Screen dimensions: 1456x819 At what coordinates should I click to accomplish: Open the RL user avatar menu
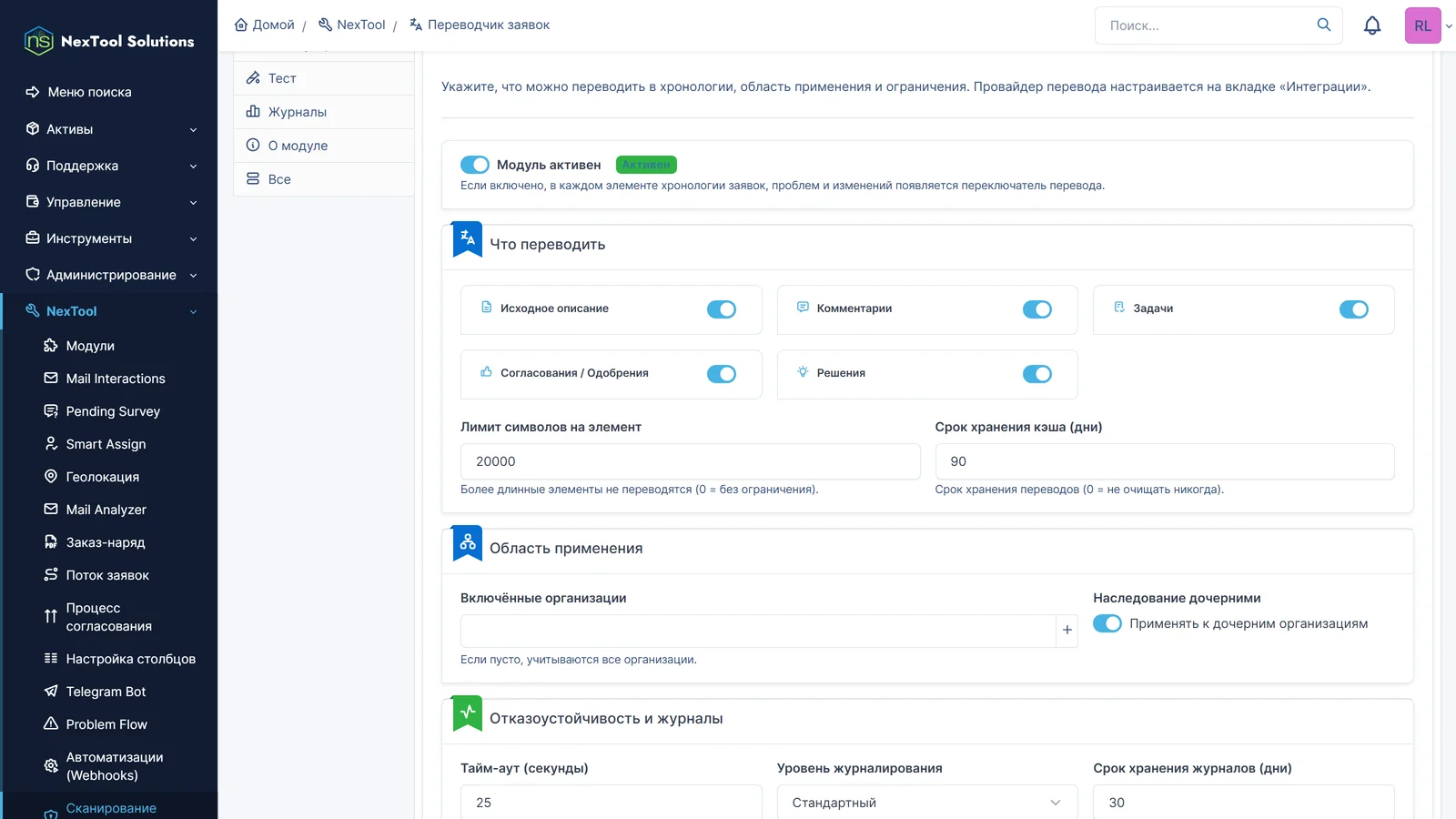coord(1422,25)
